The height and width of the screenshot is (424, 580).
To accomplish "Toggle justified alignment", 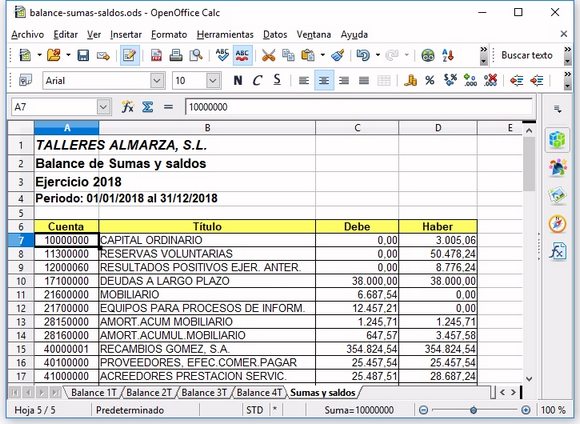I will (364, 80).
